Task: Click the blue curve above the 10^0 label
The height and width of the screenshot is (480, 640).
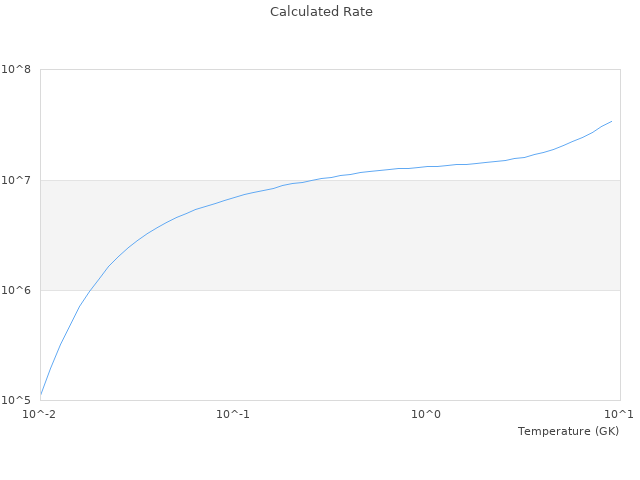Action: click(x=427, y=166)
